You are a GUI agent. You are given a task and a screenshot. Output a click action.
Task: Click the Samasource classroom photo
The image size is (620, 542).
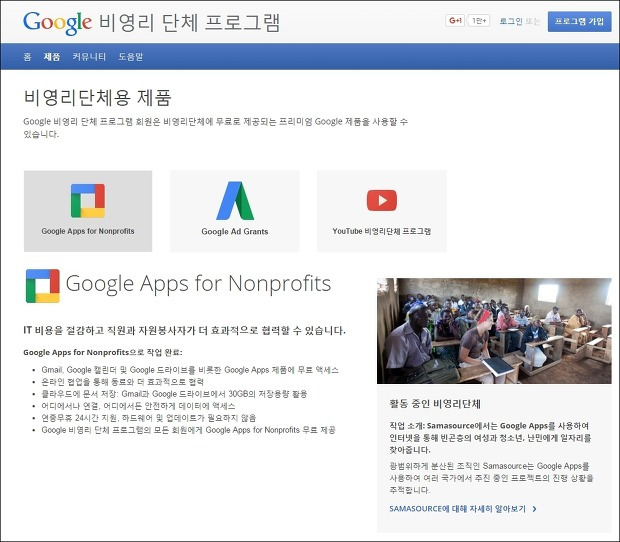point(494,331)
